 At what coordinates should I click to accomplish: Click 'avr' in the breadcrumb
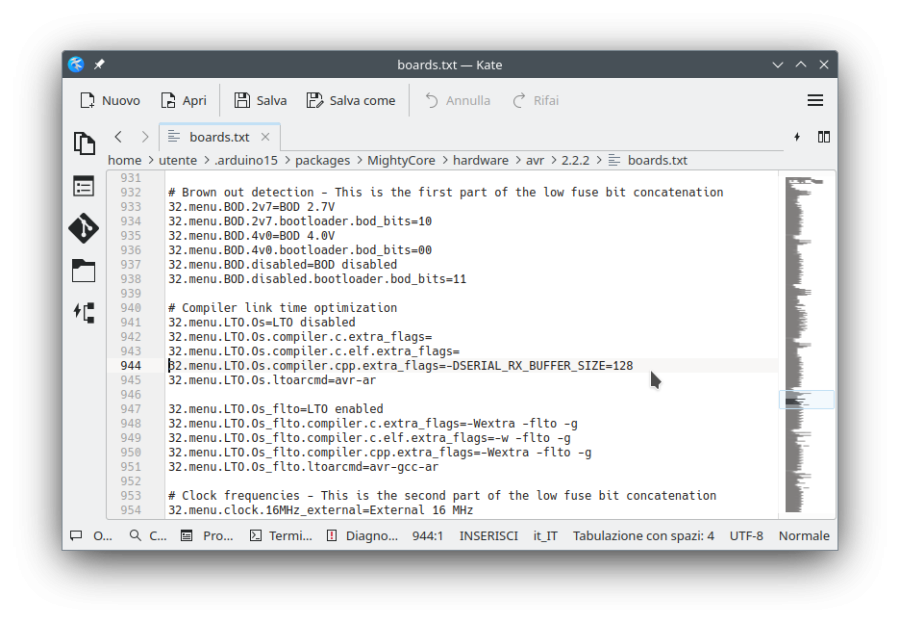pyautogui.click(x=535, y=160)
